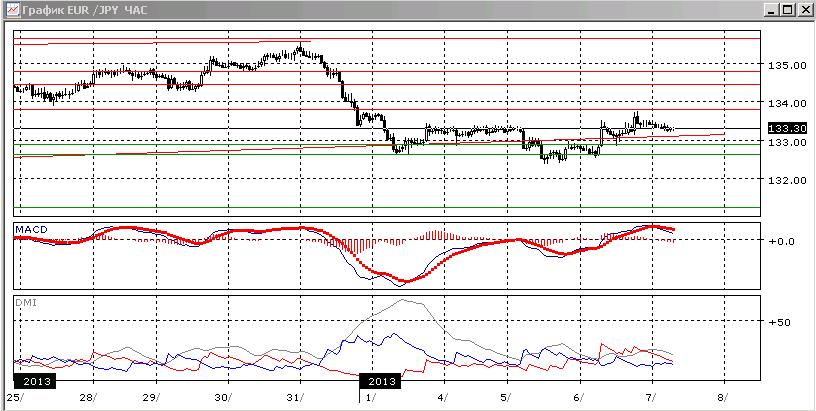Click the +0.0 MACD axis label
Viewport: 816px width, 411px height.
781,241
